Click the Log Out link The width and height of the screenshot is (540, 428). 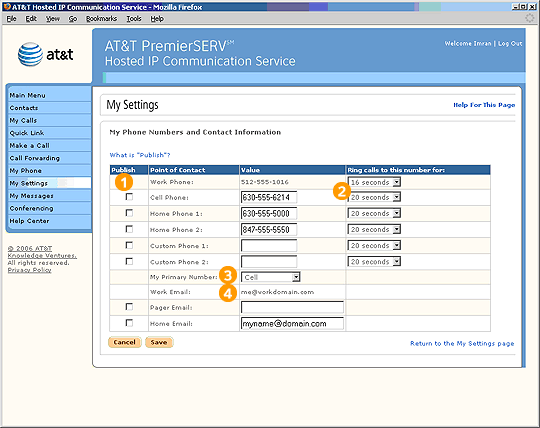pyautogui.click(x=510, y=44)
